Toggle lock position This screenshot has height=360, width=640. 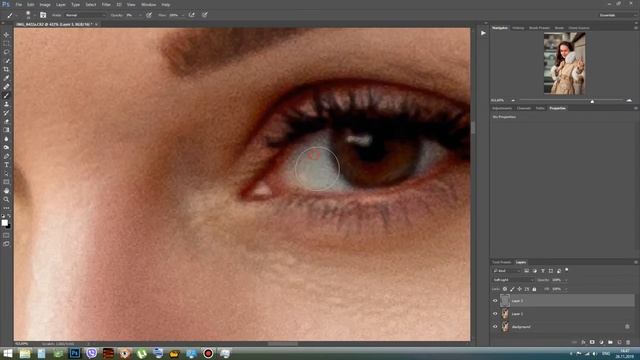pos(520,289)
